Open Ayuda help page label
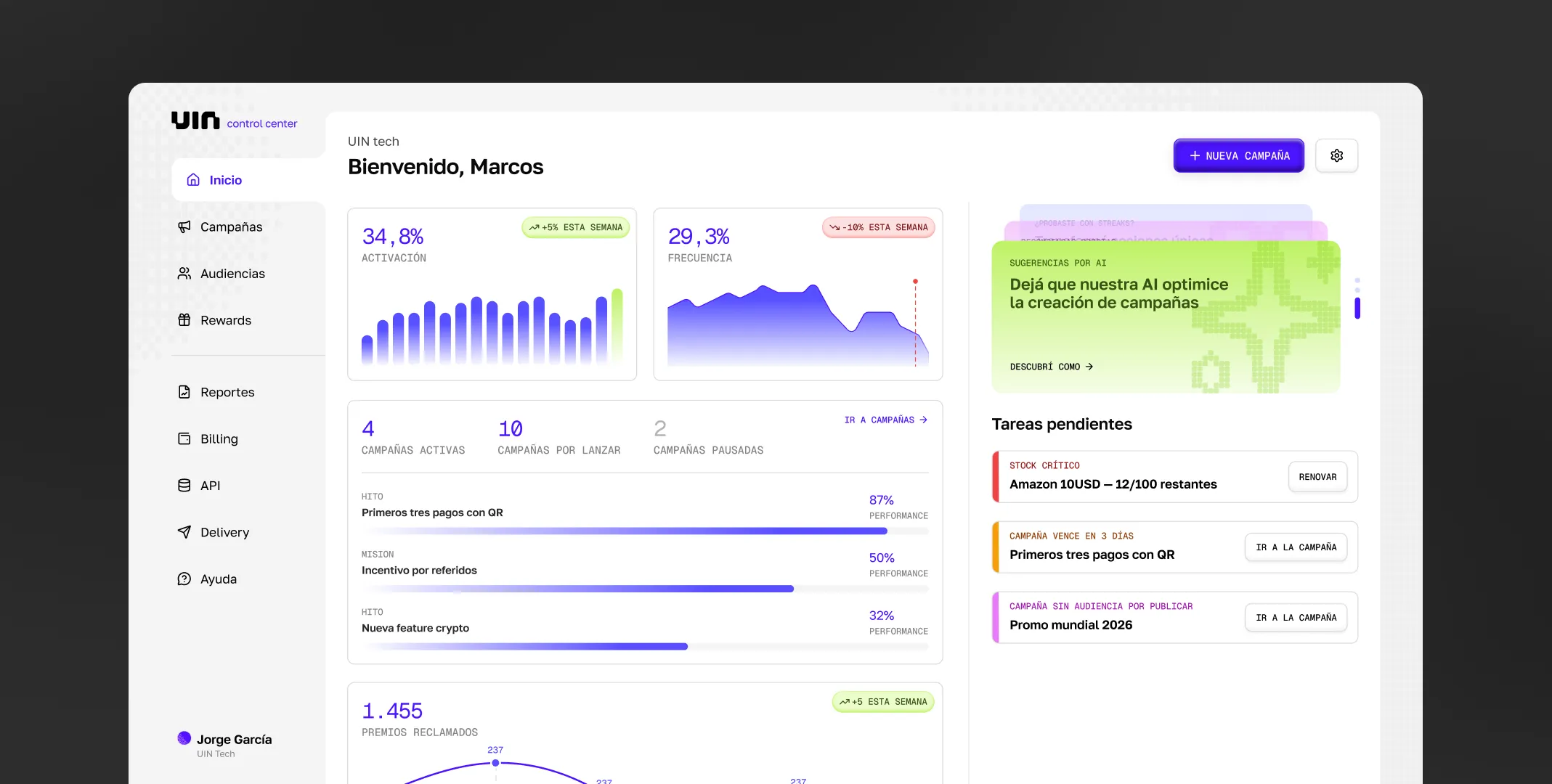 coord(219,579)
